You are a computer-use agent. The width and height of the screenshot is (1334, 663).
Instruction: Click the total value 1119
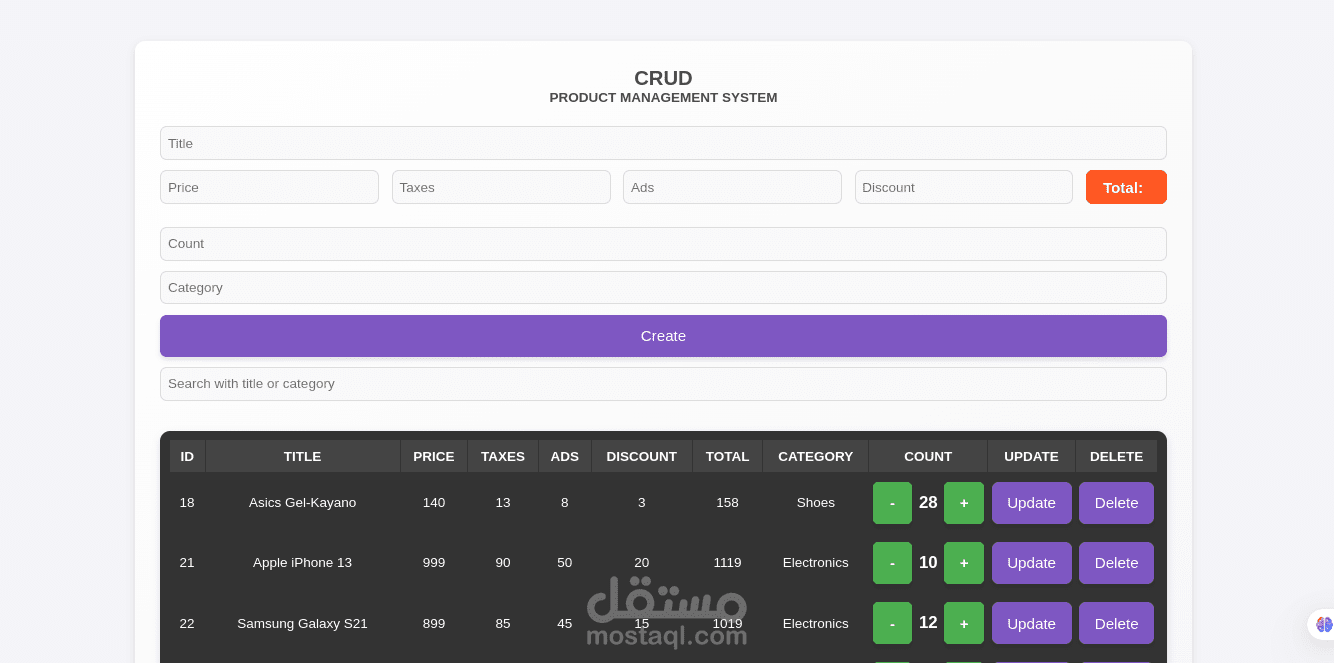coord(727,563)
